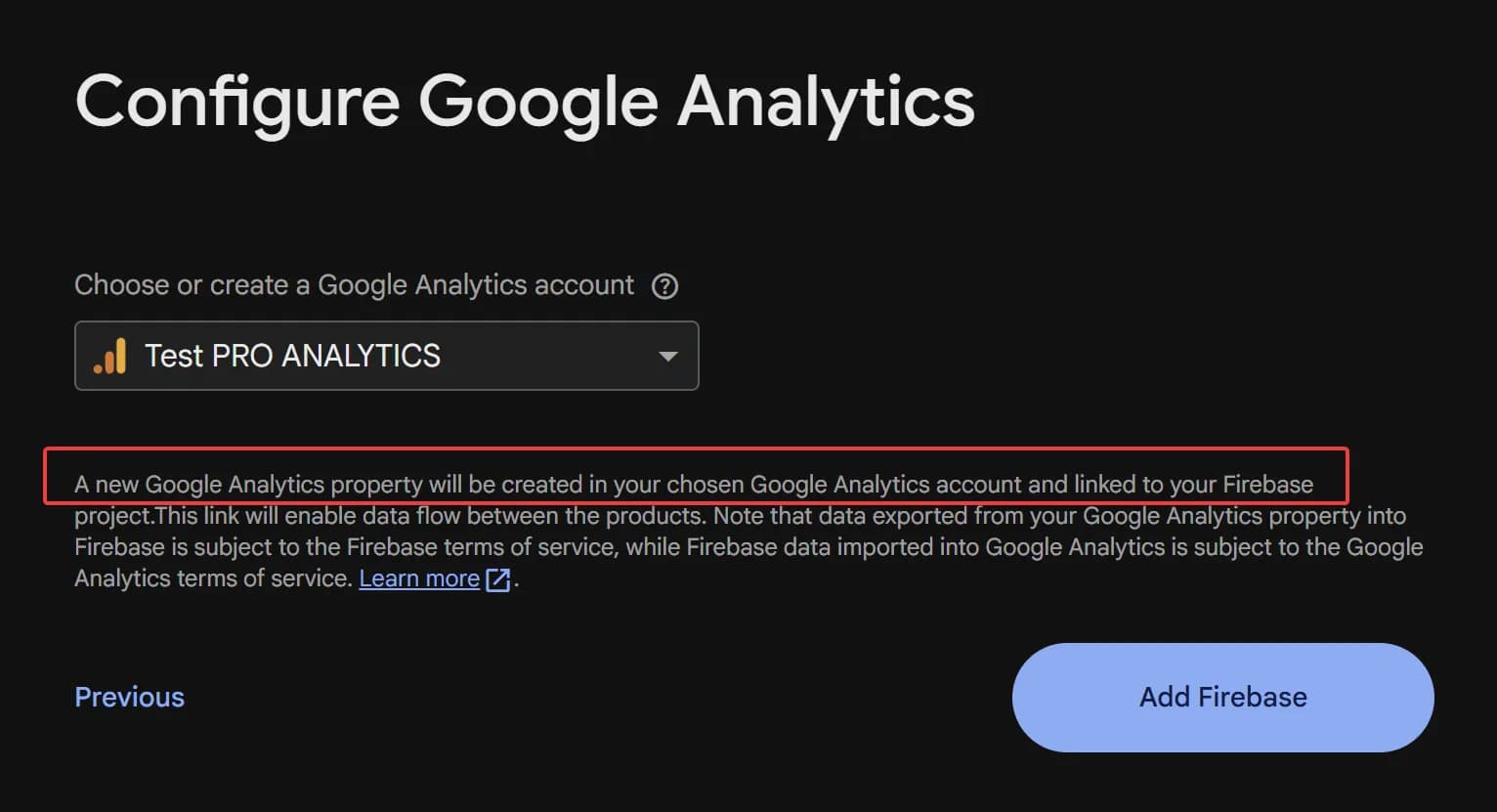The image size is (1497, 812).
Task: Click the circled question mark for account help
Action: [x=664, y=286]
